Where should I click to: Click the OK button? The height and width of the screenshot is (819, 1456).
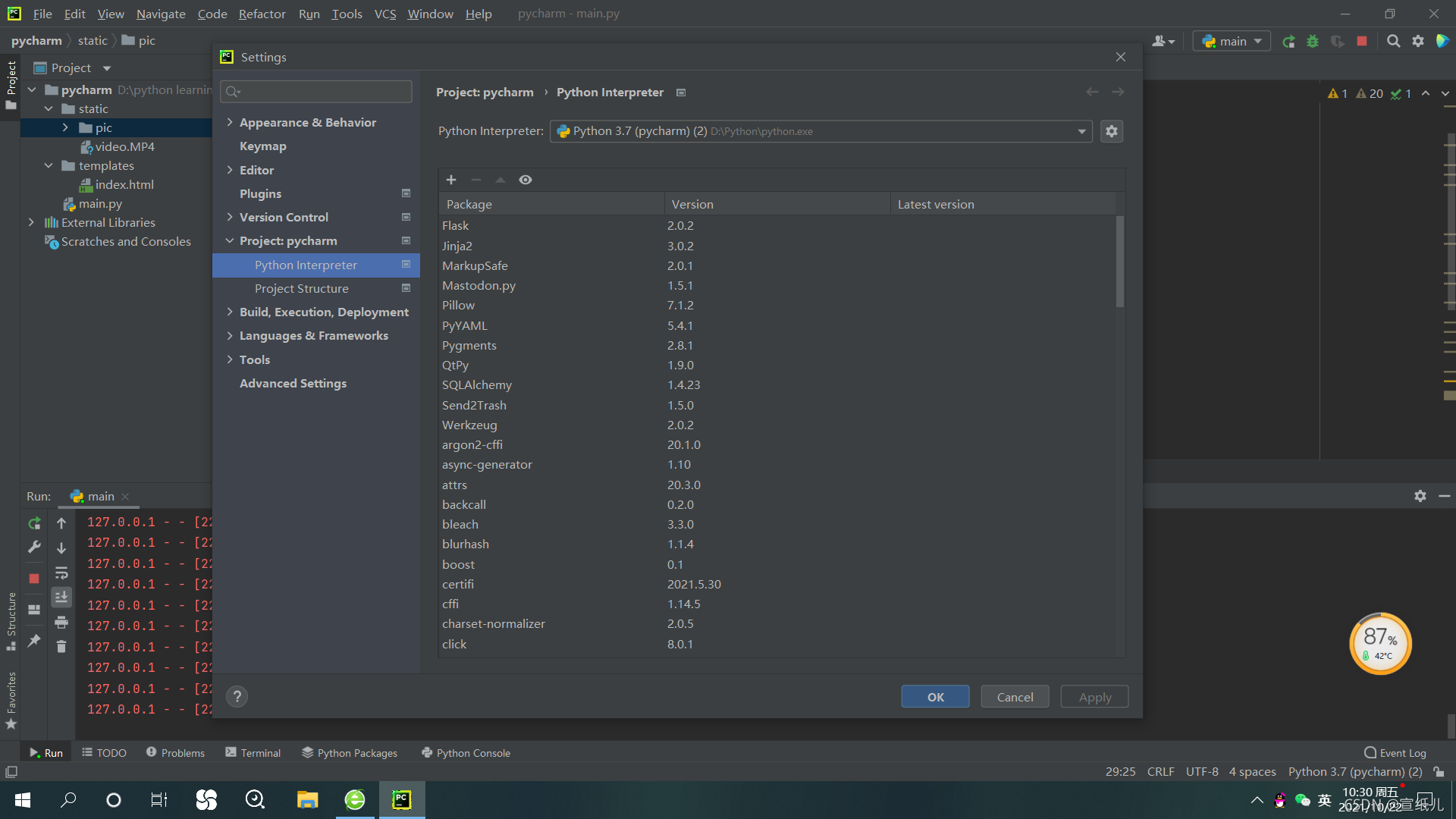pos(935,697)
